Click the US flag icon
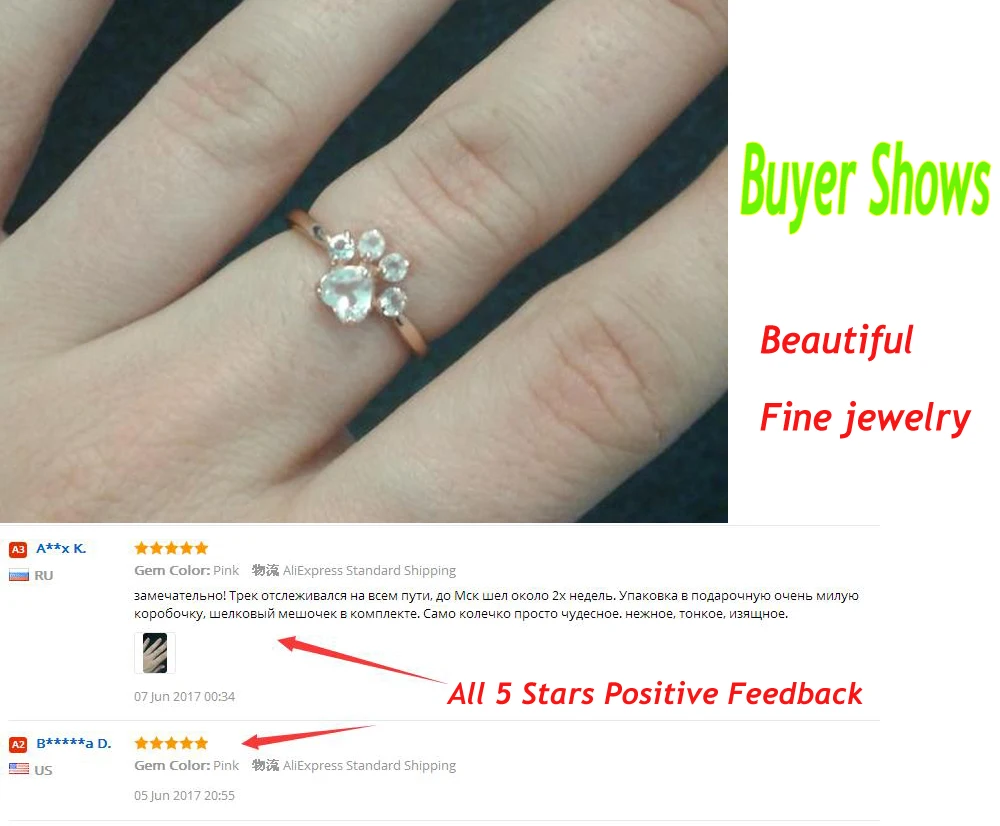This screenshot has height=826, width=1000. pos(18,769)
